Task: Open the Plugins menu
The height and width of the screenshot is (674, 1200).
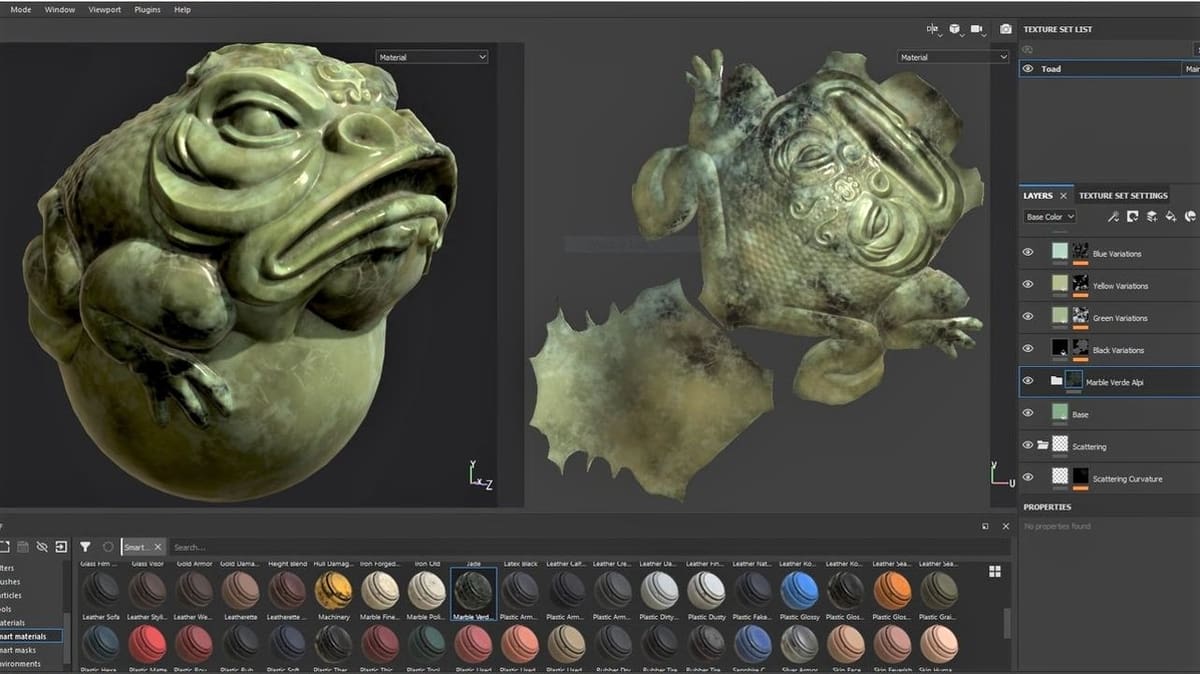Action: (147, 10)
